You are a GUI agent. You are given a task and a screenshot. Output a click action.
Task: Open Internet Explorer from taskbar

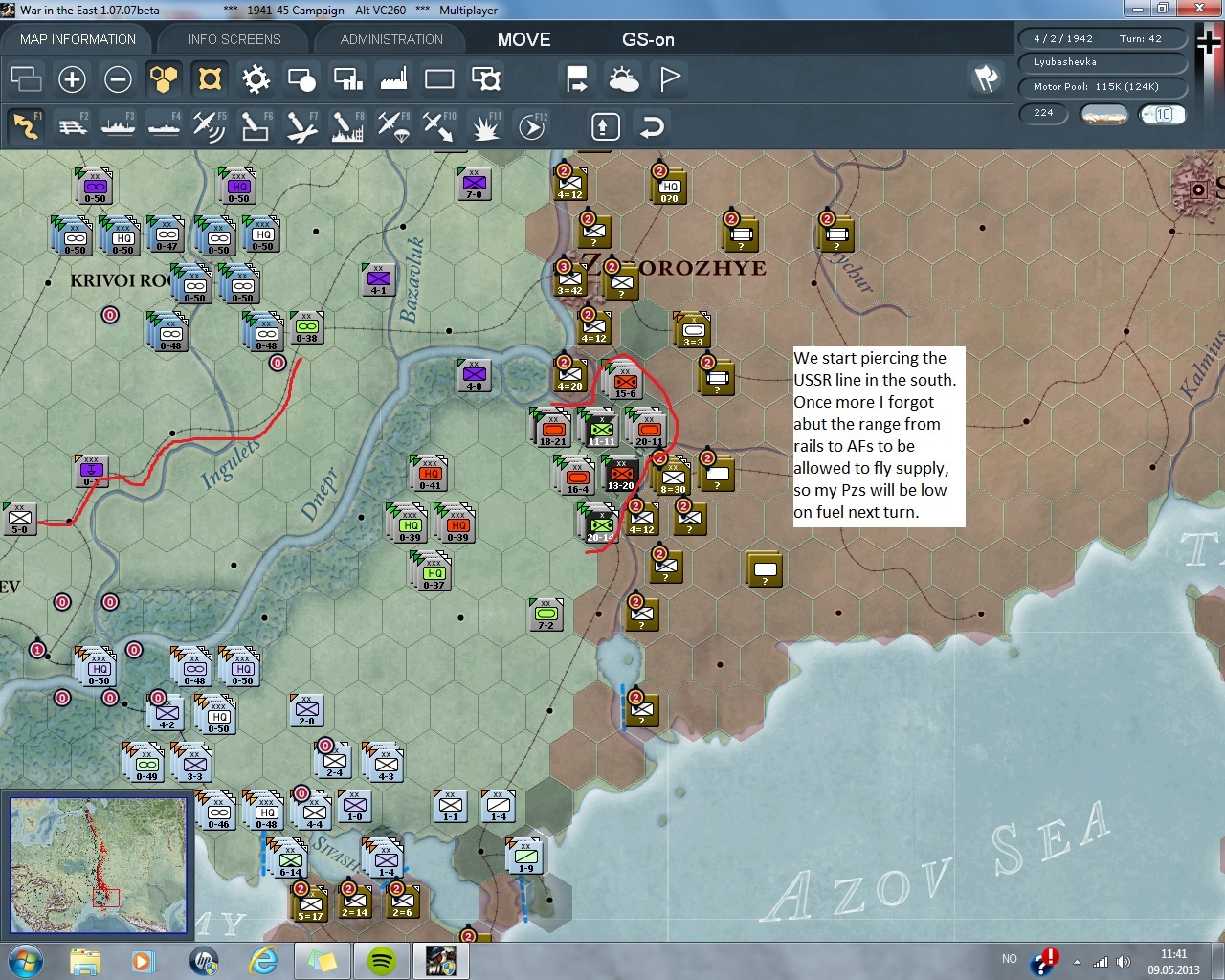click(262, 961)
